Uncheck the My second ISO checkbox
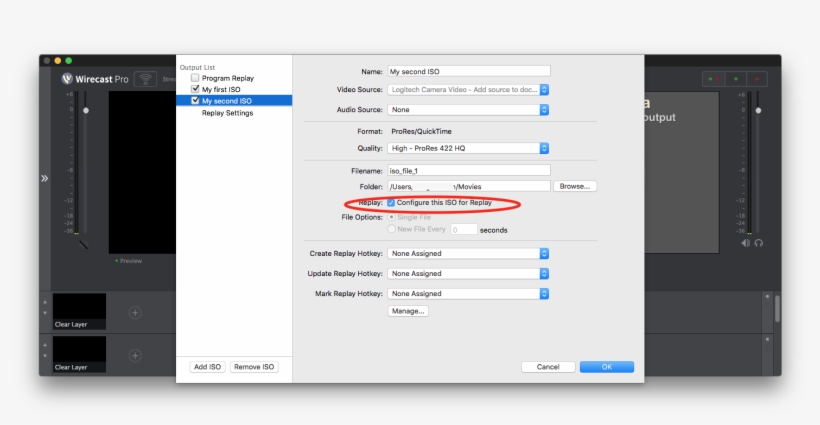 (x=195, y=100)
